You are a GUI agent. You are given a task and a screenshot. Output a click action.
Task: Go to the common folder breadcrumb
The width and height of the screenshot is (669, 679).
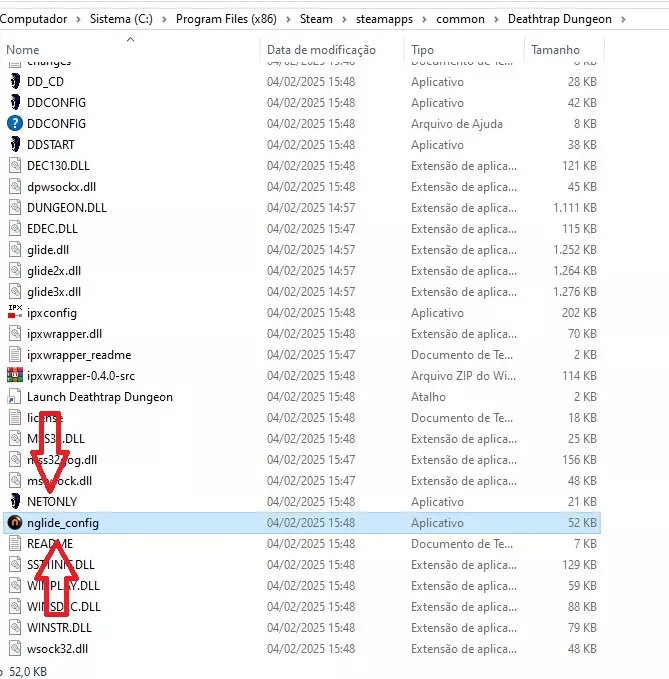pos(460,19)
